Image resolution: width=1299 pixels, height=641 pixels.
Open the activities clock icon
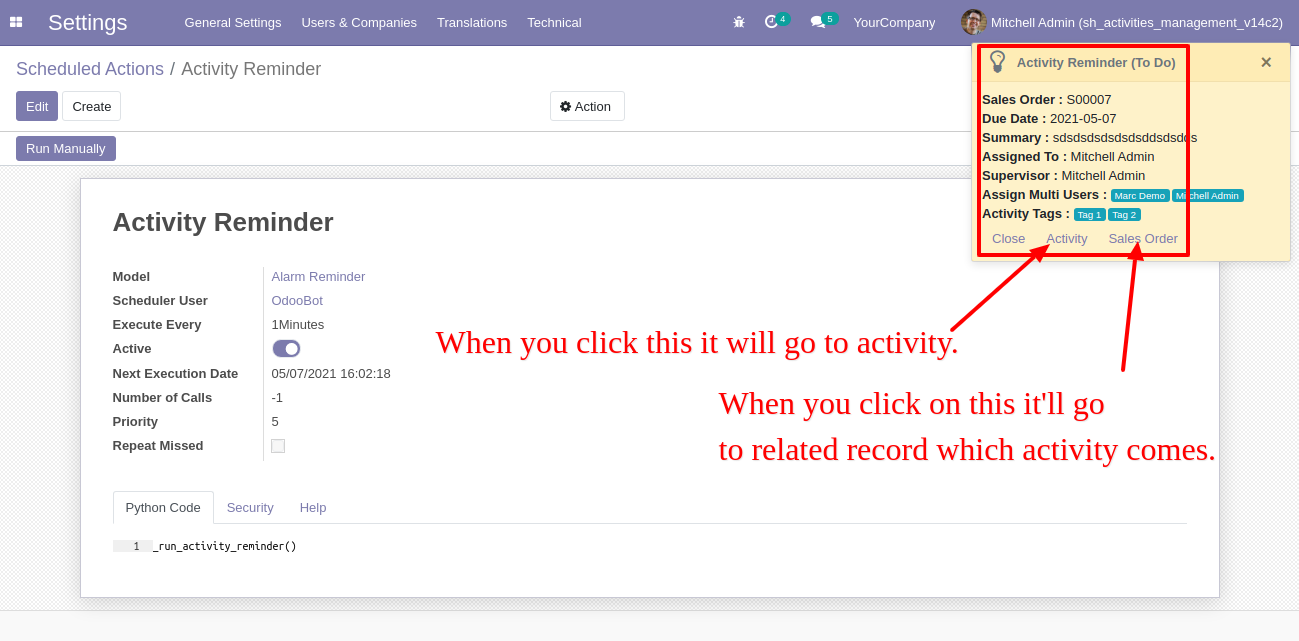pos(771,22)
